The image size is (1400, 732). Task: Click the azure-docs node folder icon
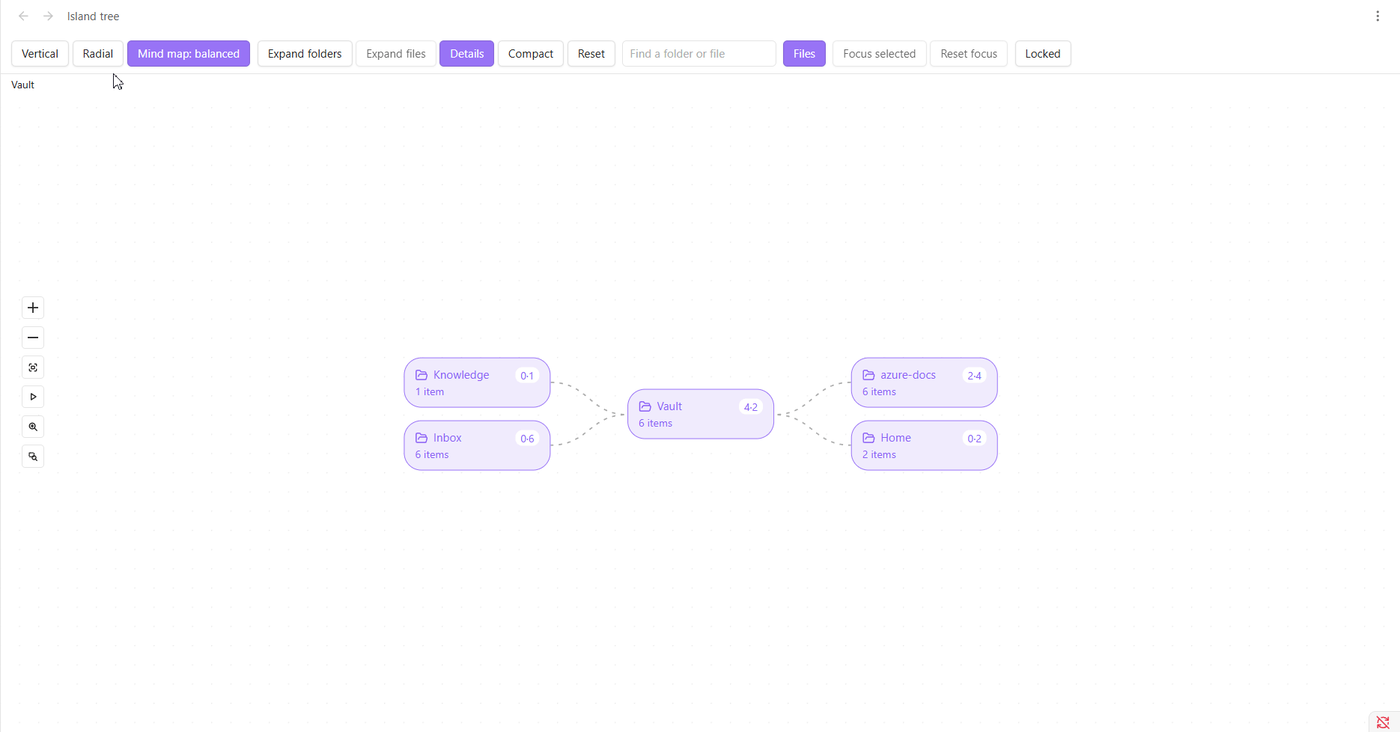click(869, 375)
